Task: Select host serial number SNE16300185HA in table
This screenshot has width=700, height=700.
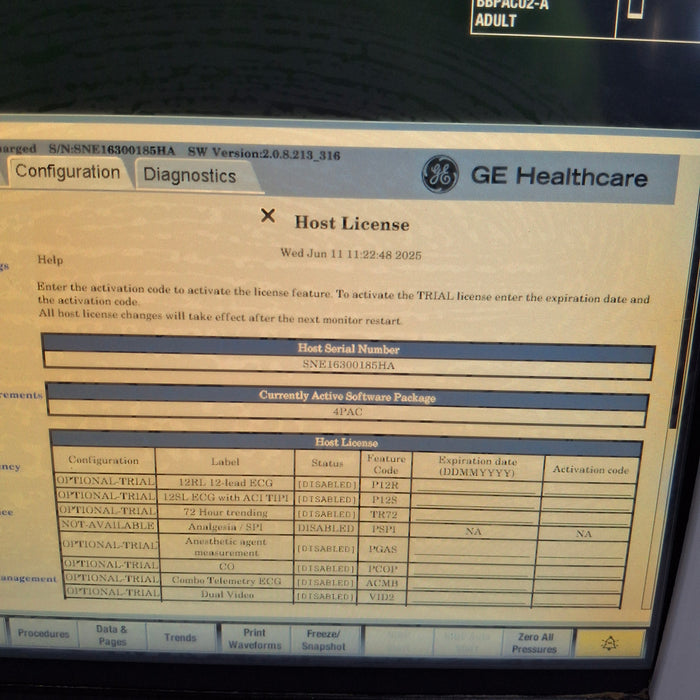Action: coord(349,365)
